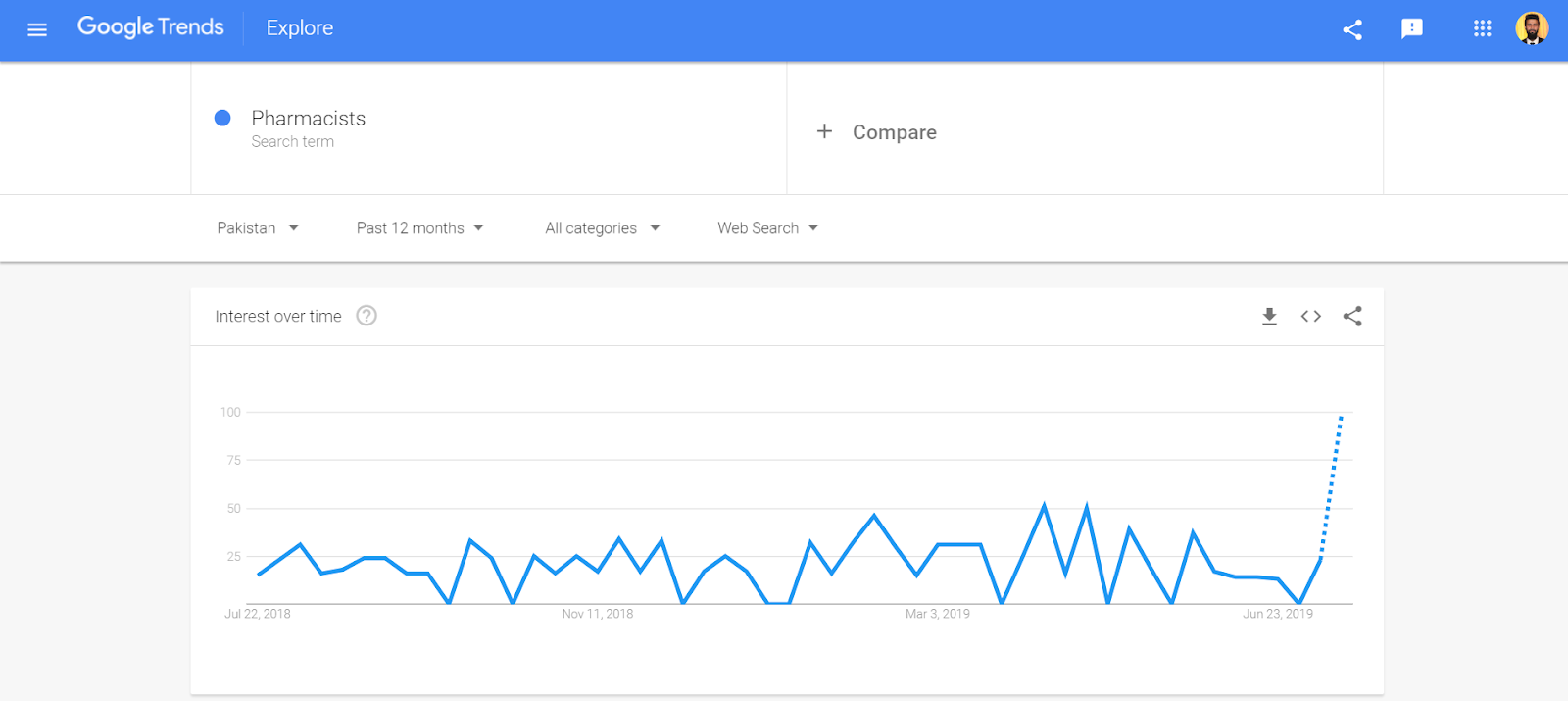Viewport: 1568px width, 701px height.
Task: Click the Google Trends logo
Action: pyautogui.click(x=151, y=27)
